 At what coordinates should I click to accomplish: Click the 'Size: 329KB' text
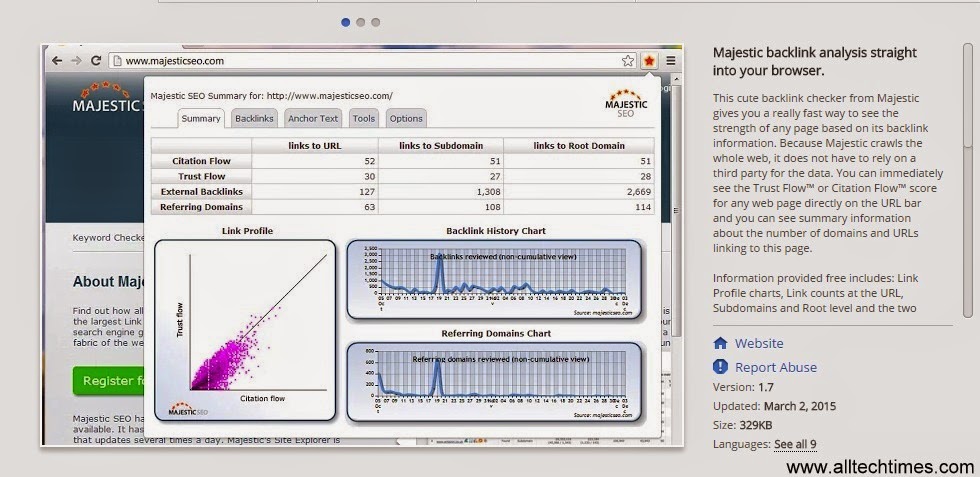click(x=742, y=425)
